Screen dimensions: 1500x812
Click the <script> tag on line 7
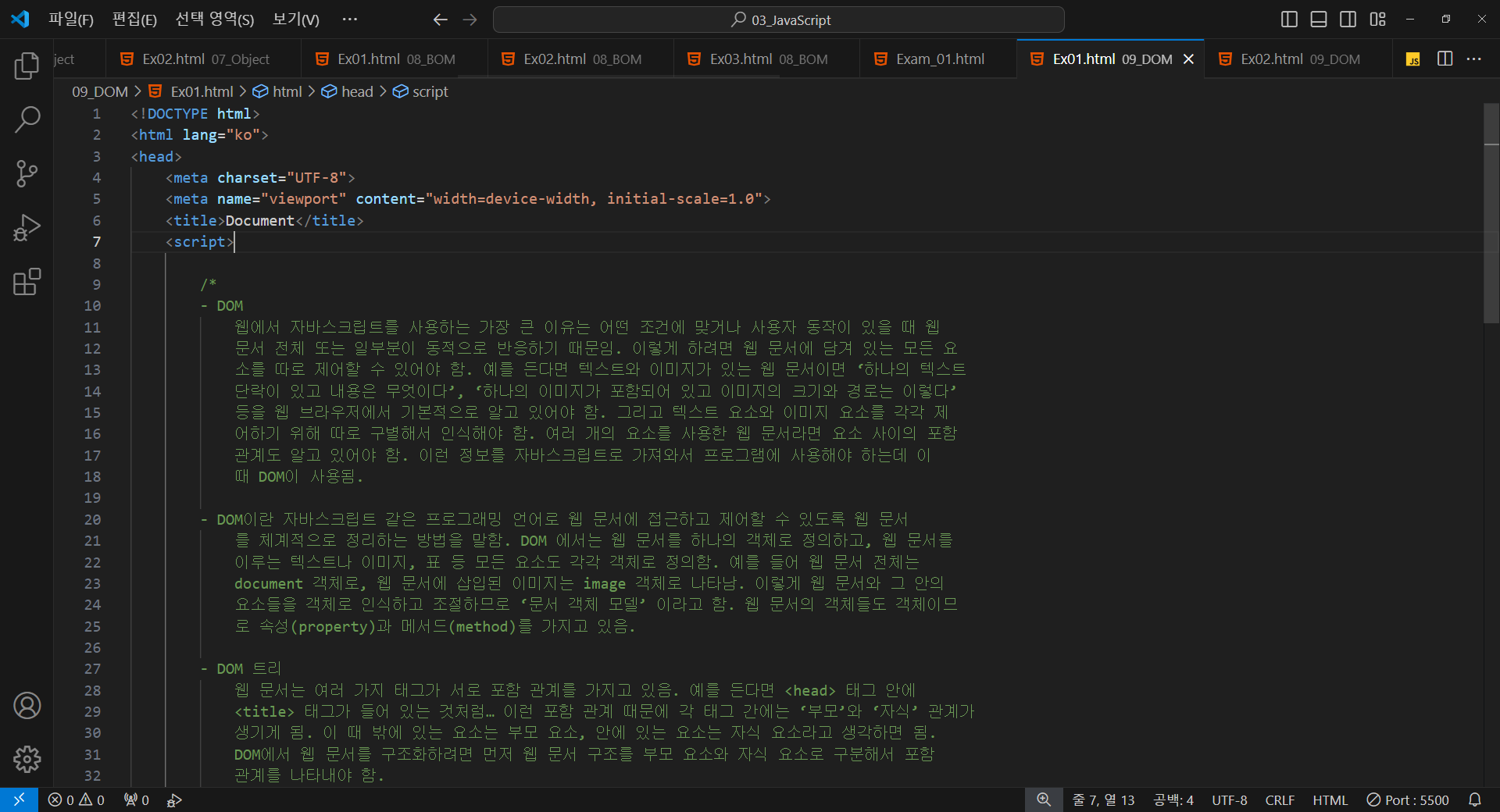click(x=199, y=242)
